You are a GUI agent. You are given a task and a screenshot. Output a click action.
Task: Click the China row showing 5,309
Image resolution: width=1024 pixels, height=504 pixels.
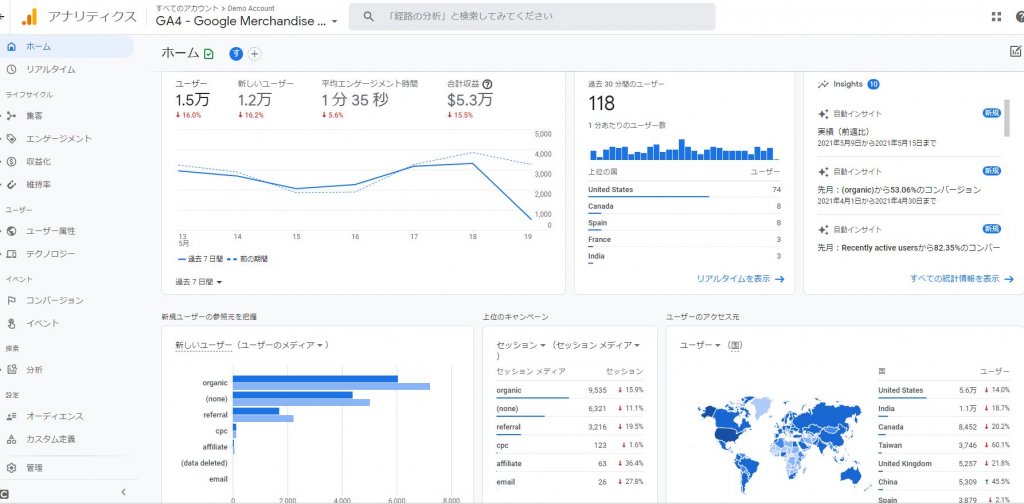[x=944, y=482]
